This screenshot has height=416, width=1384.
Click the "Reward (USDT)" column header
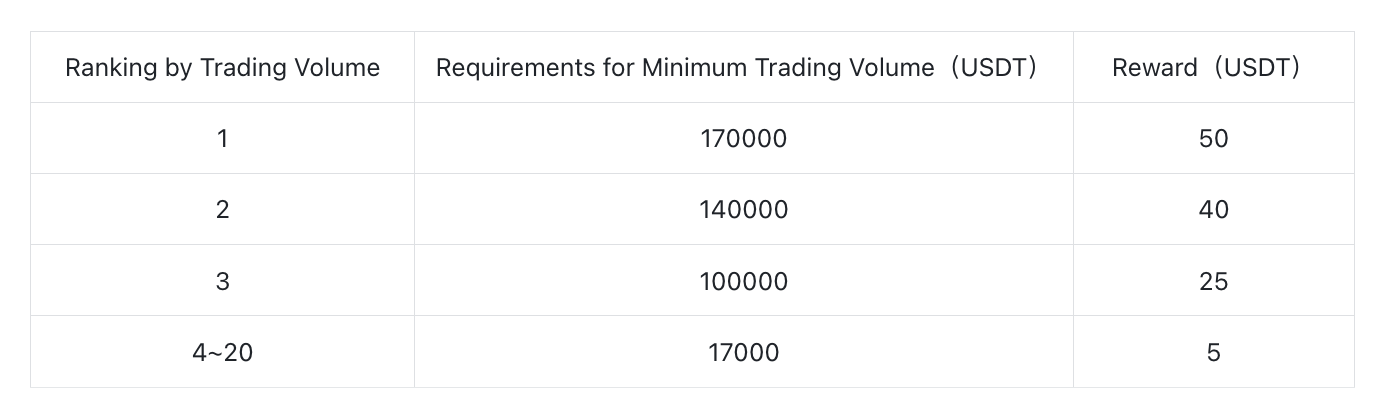pyautogui.click(x=1213, y=68)
